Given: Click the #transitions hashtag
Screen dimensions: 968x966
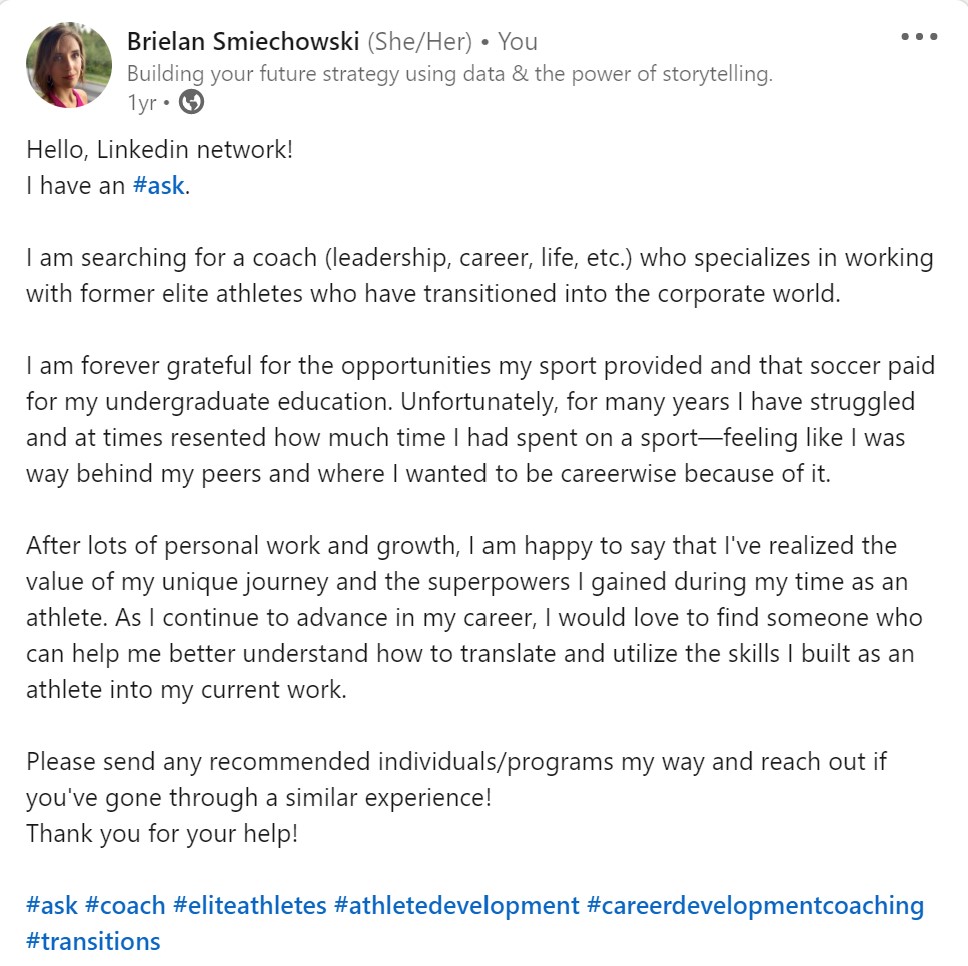Looking at the screenshot, I should click(x=93, y=942).
